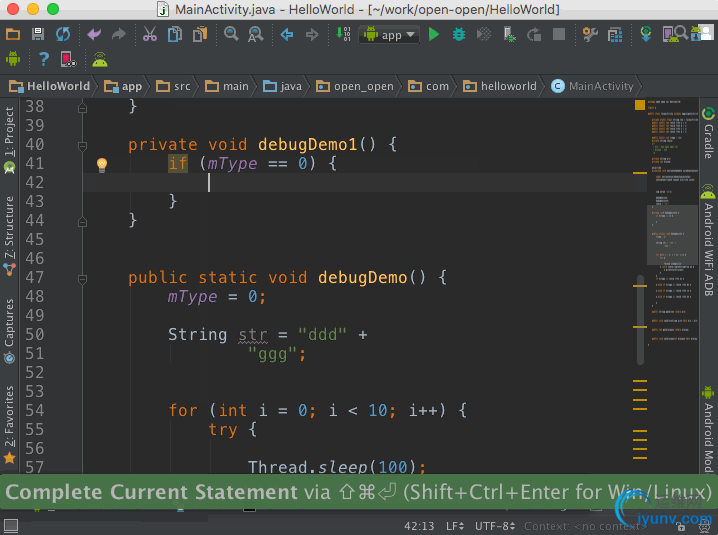Collapse debugDemo1 method at line 40

click(x=82, y=146)
